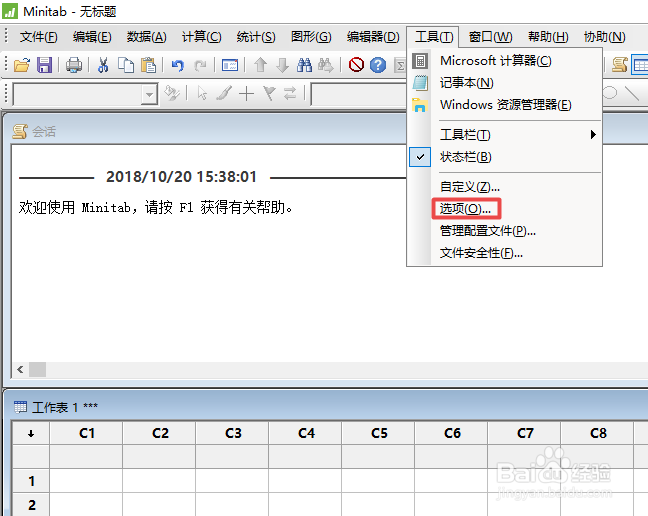Click the Copy icon in toolbar
Screen dimensions: 648x516
[126, 65]
